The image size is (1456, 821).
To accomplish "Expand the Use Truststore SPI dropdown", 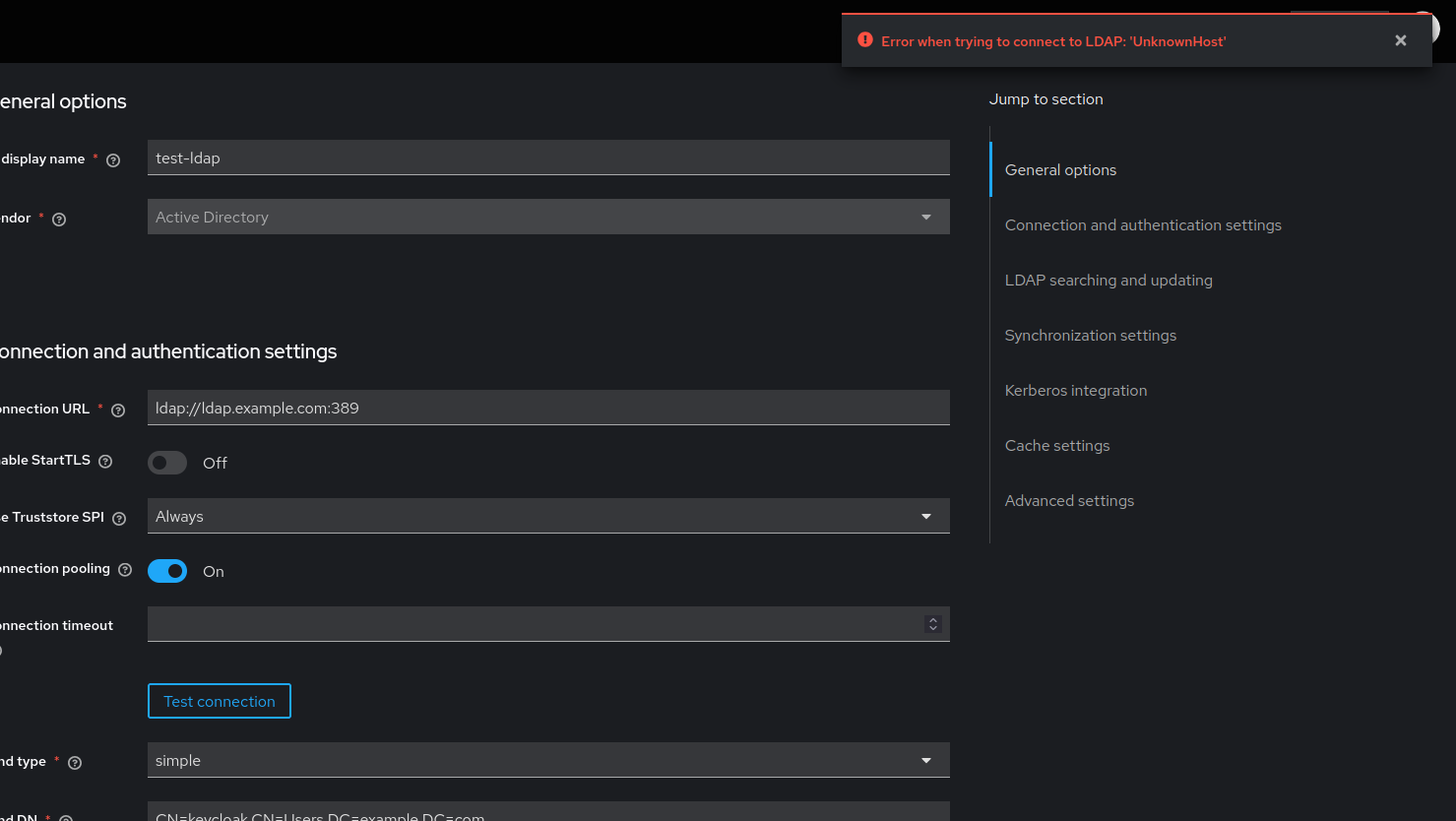I will 925,515.
